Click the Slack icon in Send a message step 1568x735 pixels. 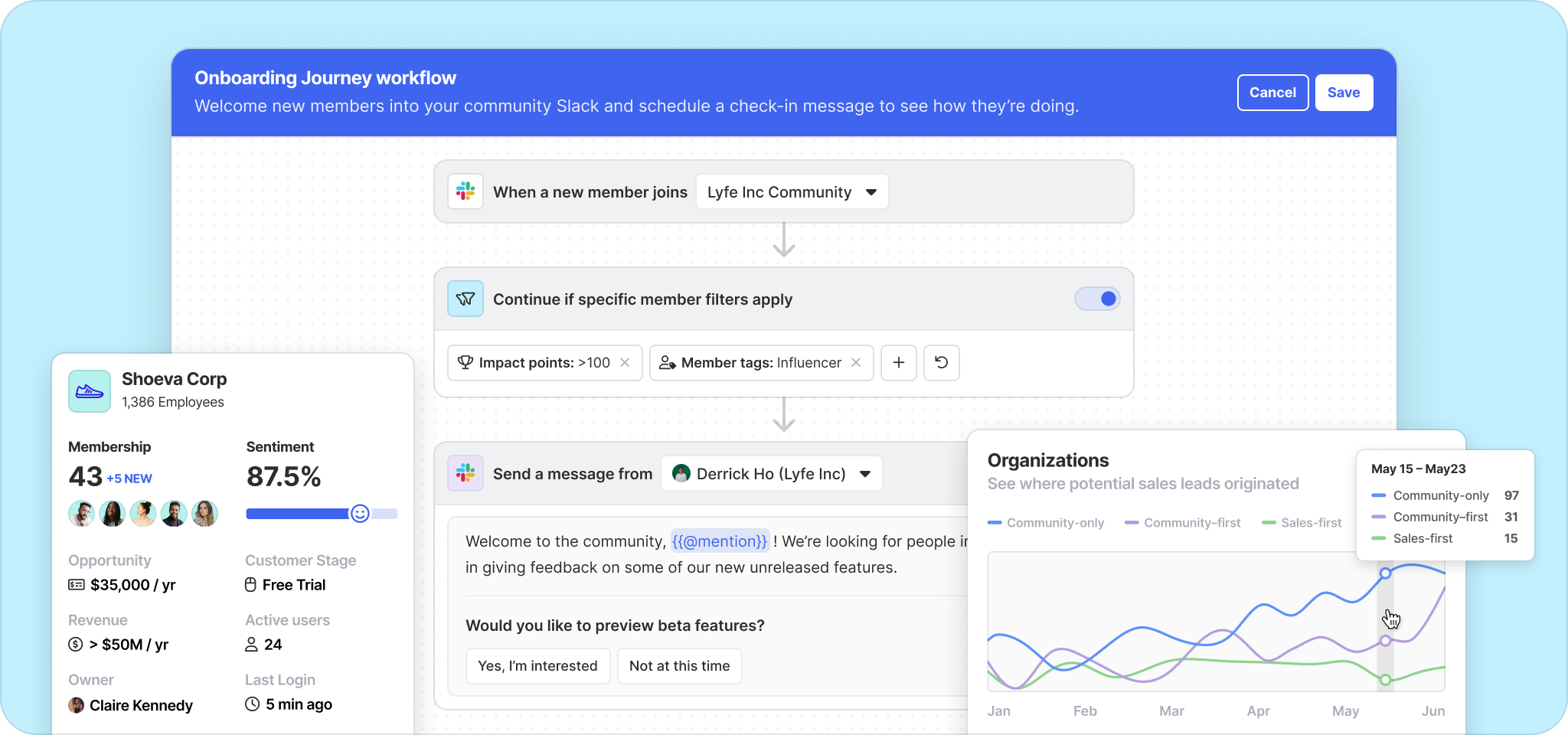465,473
